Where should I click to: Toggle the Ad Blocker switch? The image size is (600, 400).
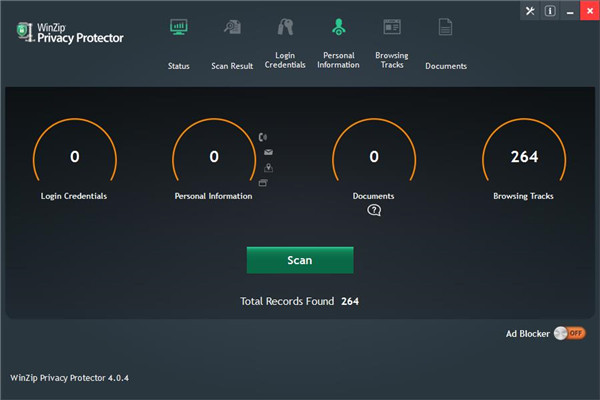[x=570, y=333]
